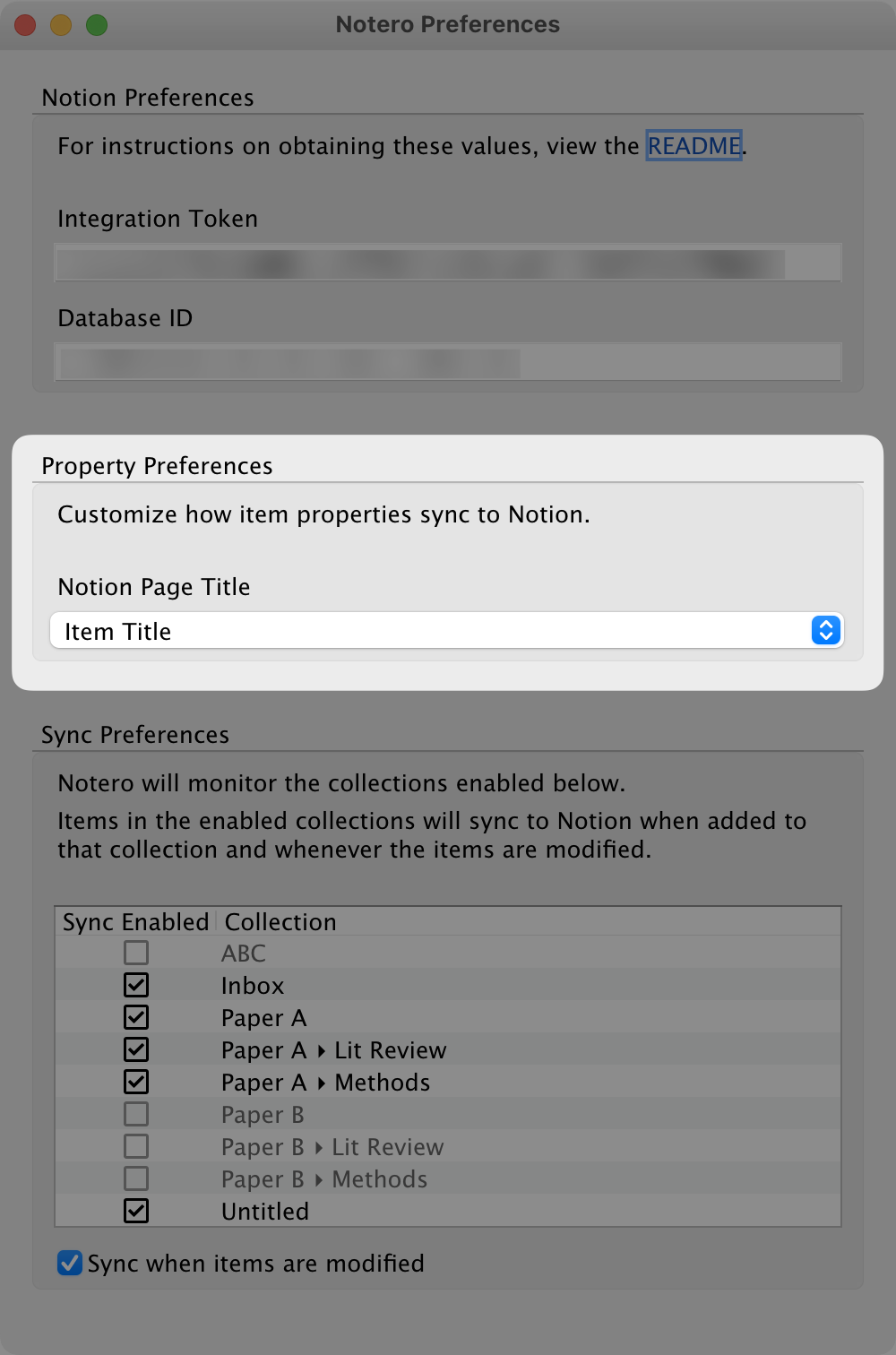The width and height of the screenshot is (896, 1355).
Task: Click the Sync Enabled column header
Action: pyautogui.click(x=134, y=921)
